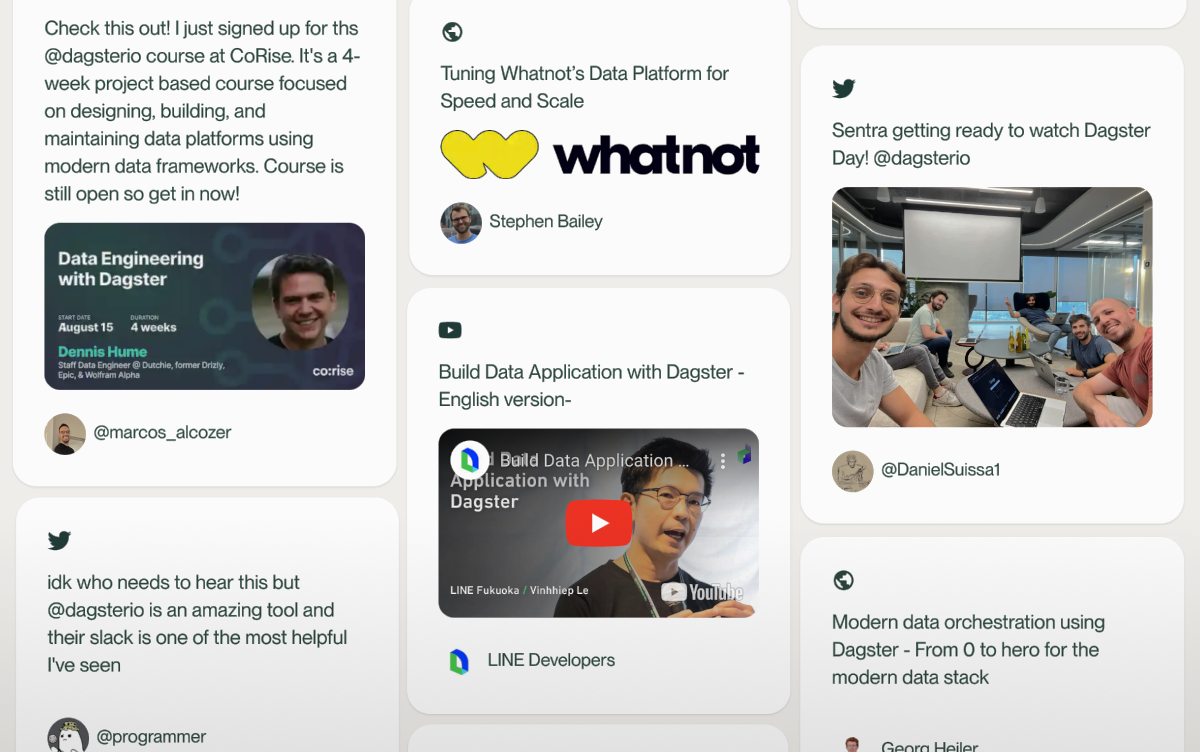Image resolution: width=1200 pixels, height=752 pixels.
Task: Click the globe icon above Whatnot article
Action: tap(452, 32)
